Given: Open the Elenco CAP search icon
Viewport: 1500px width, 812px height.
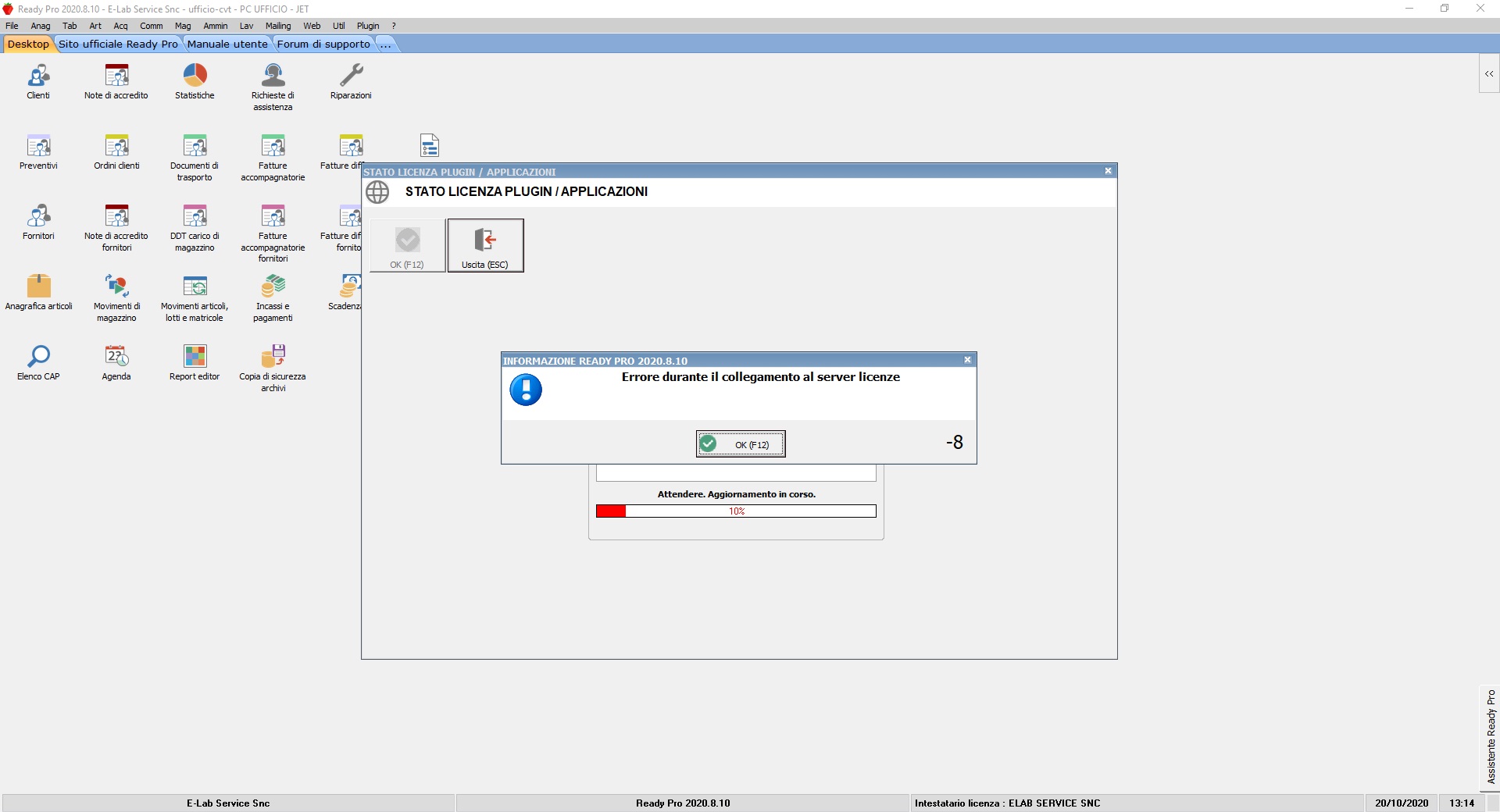Looking at the screenshot, I should (38, 362).
